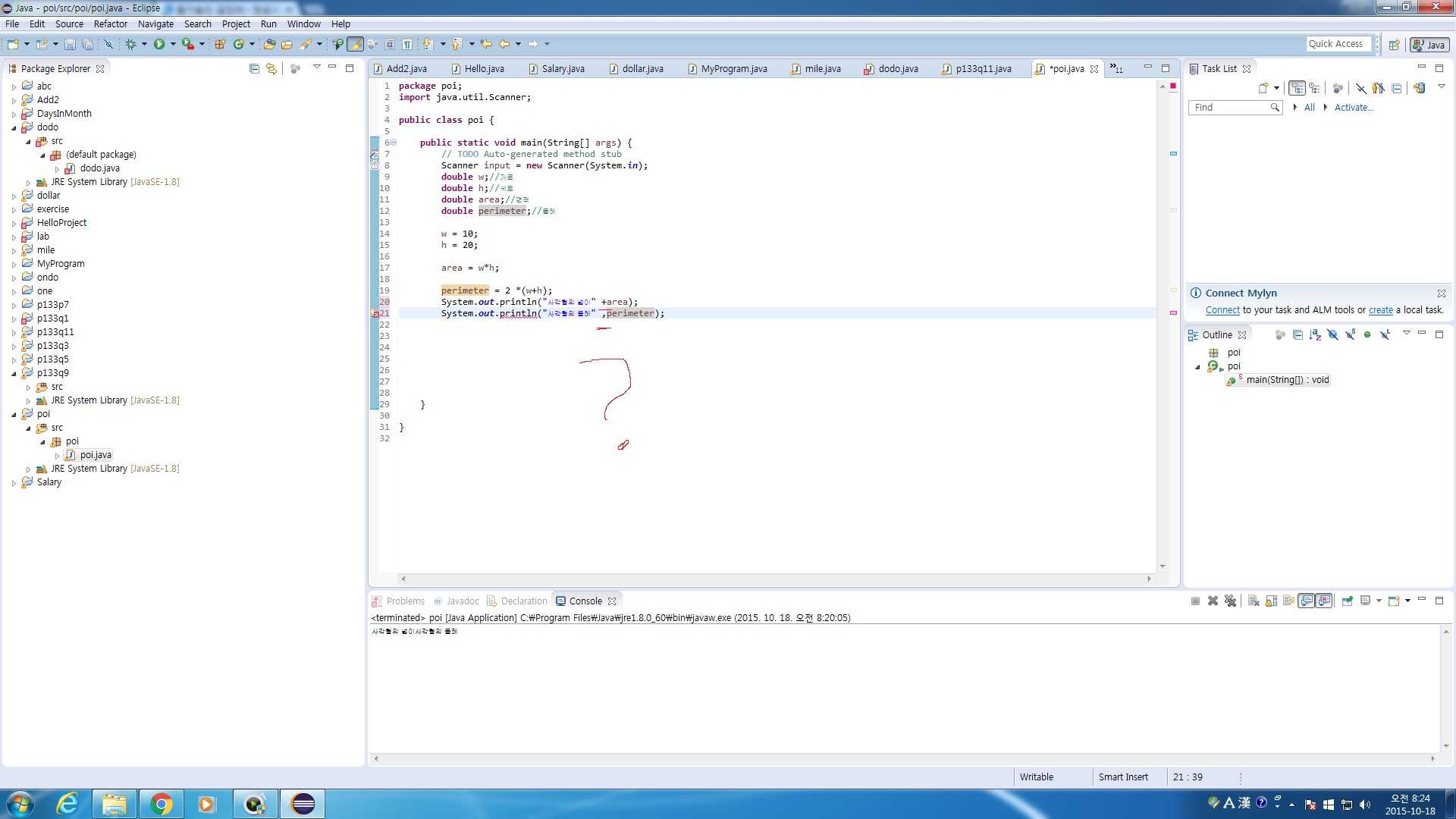
Task: Click Activate... link in Task List
Action: tap(1354, 108)
